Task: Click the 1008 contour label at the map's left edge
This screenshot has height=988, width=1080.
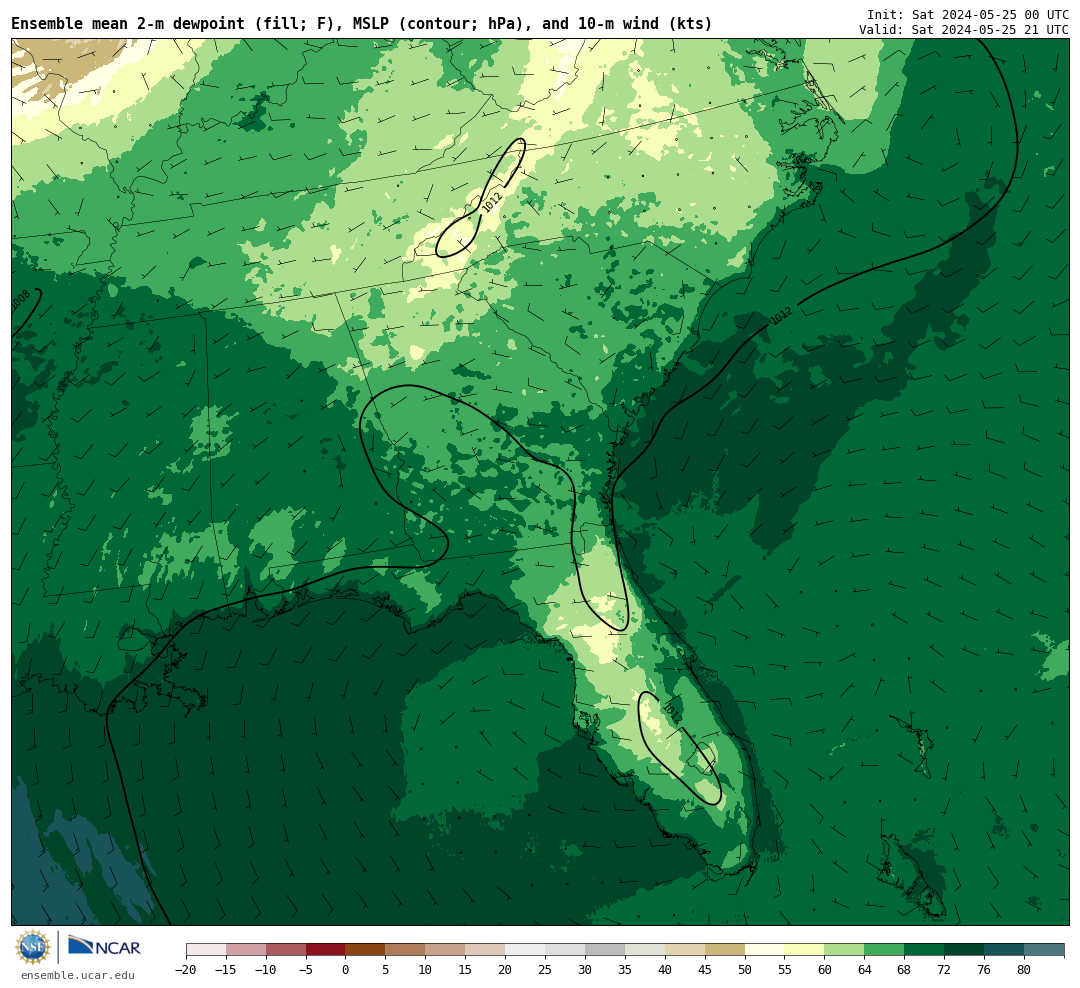Action: tap(20, 300)
